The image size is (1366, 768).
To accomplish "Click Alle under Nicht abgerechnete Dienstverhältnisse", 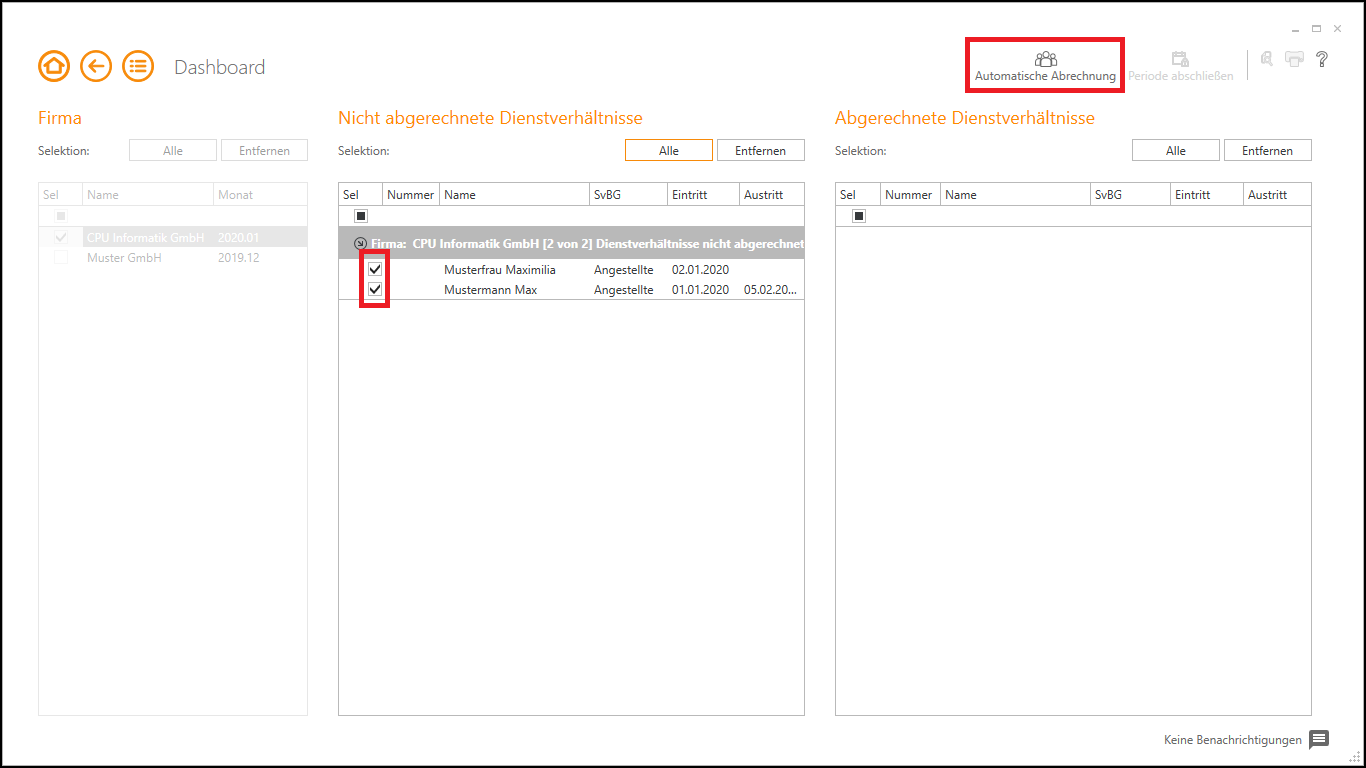I will point(669,151).
